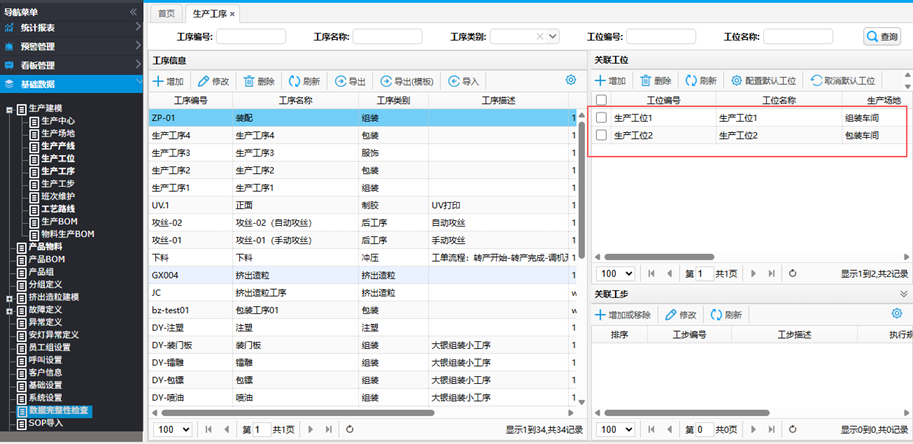The height and width of the screenshot is (444, 913).
Task: Click the 导出 export button
Action: pyautogui.click(x=351, y=81)
